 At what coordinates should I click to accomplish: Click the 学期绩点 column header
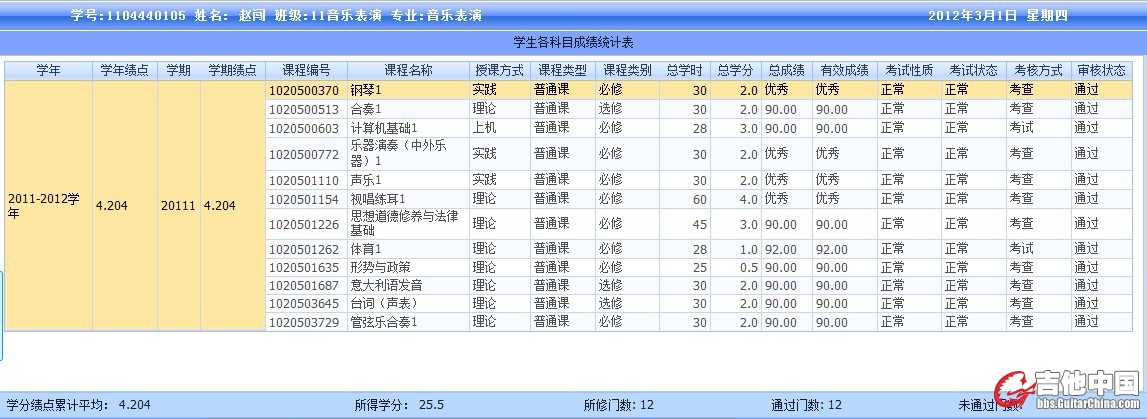pyautogui.click(x=233, y=71)
